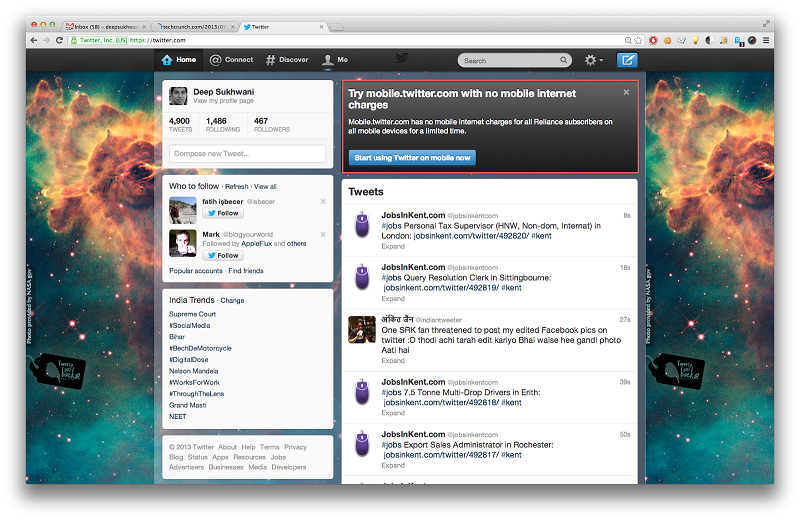Switch to the Discover tab

tap(286, 60)
